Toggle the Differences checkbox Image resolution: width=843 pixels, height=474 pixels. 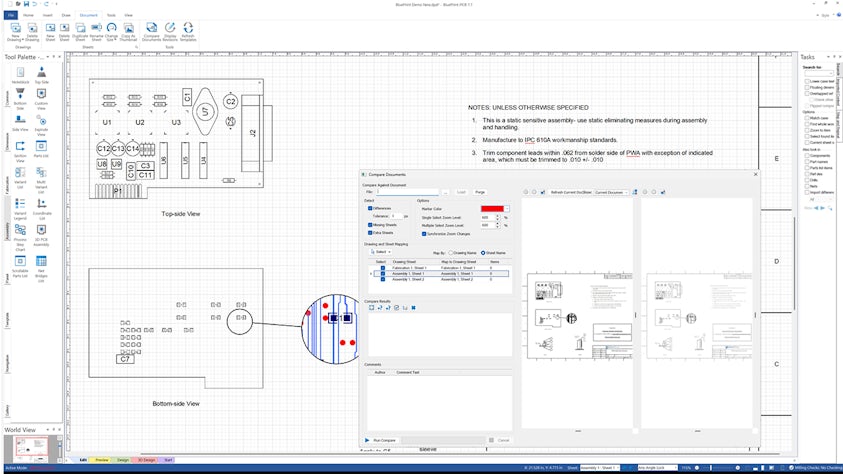[368, 208]
